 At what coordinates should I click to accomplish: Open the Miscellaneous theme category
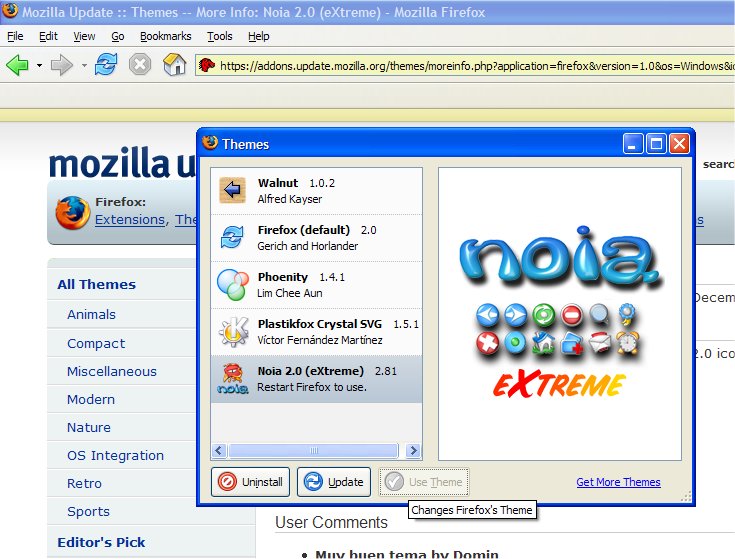112,372
